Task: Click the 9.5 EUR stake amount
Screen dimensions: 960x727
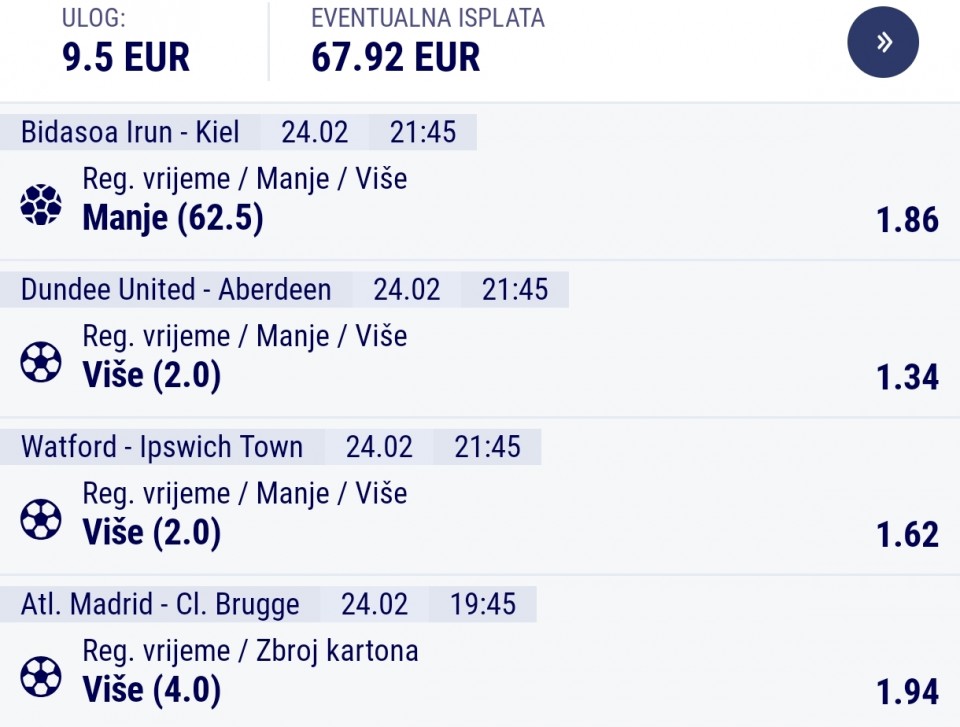Action: (126, 57)
